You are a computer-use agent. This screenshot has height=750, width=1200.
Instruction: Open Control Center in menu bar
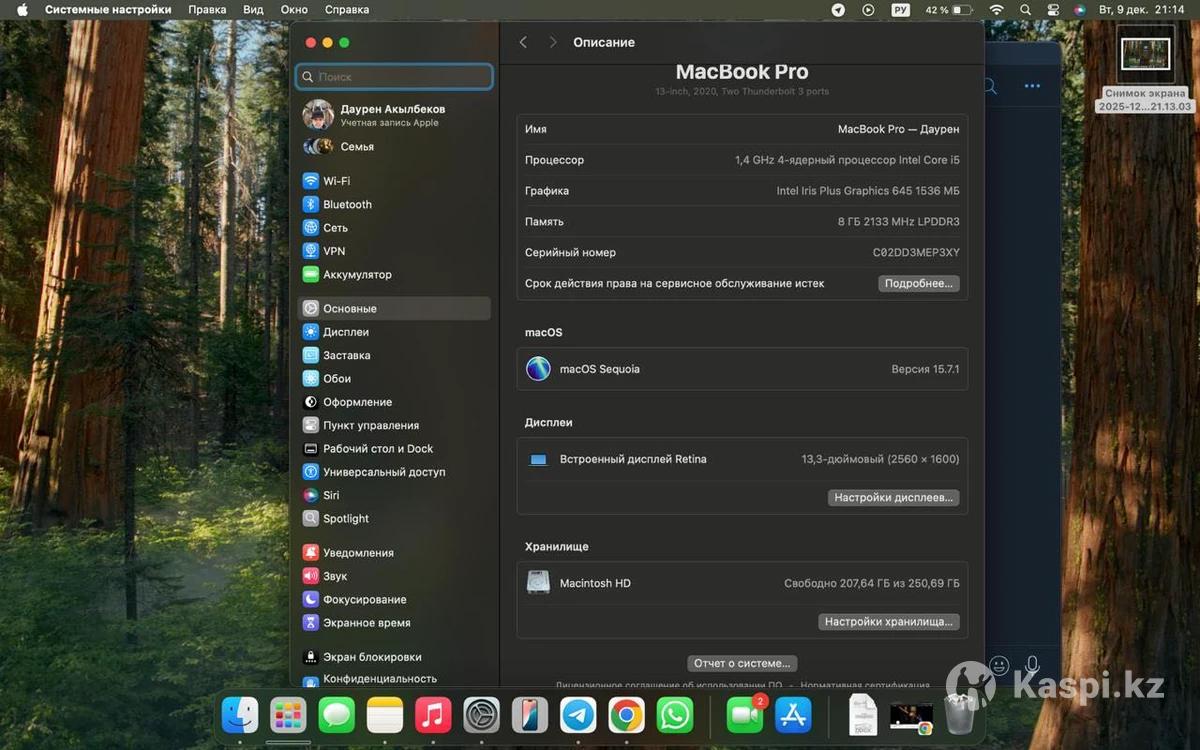pos(1052,10)
